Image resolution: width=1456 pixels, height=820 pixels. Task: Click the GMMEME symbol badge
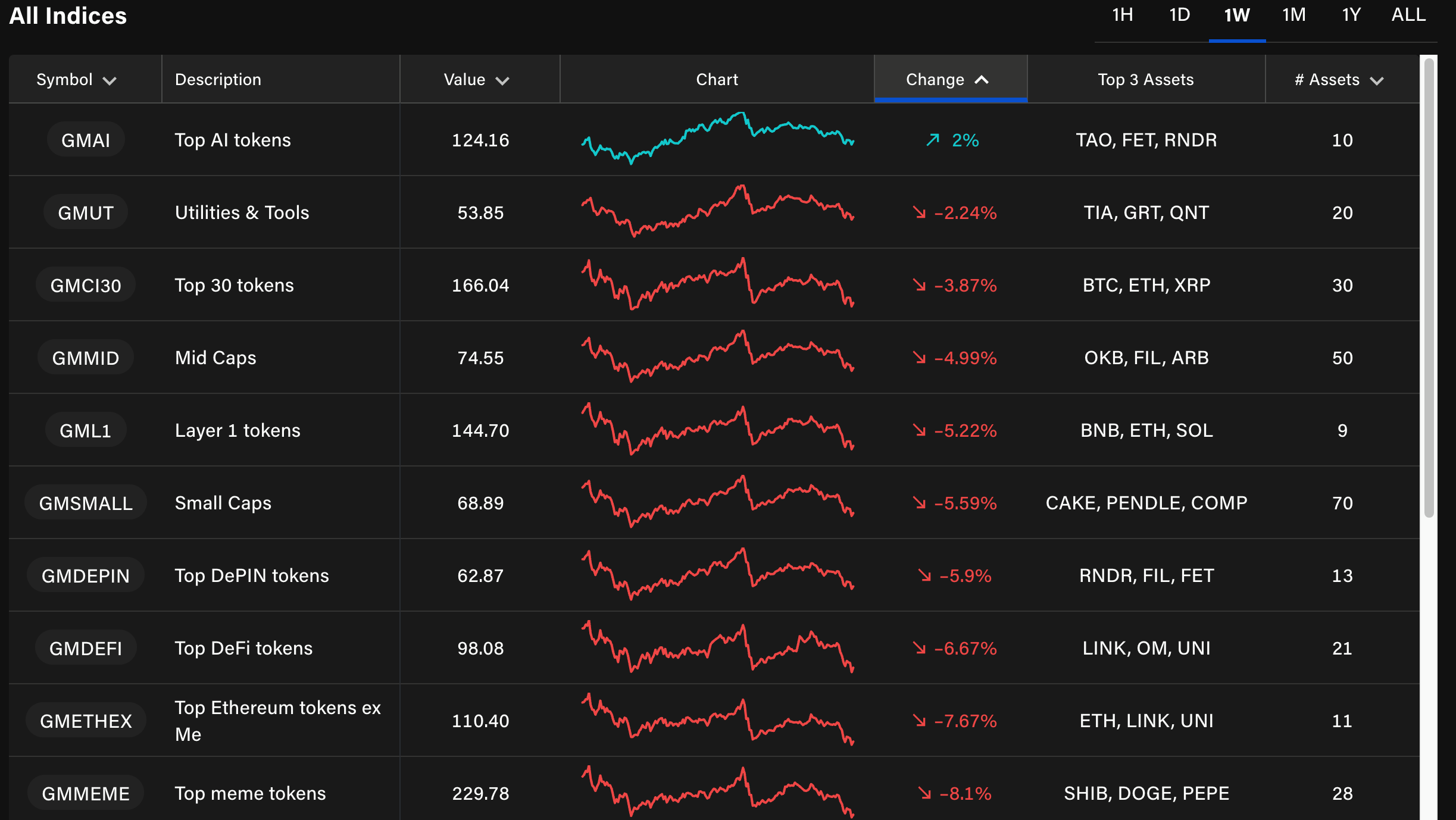click(86, 793)
